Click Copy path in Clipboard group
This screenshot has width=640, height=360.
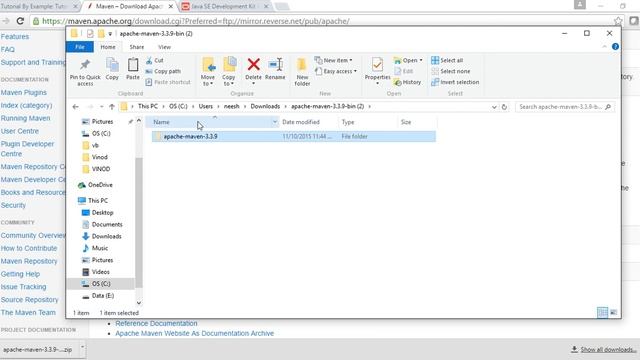(163, 71)
